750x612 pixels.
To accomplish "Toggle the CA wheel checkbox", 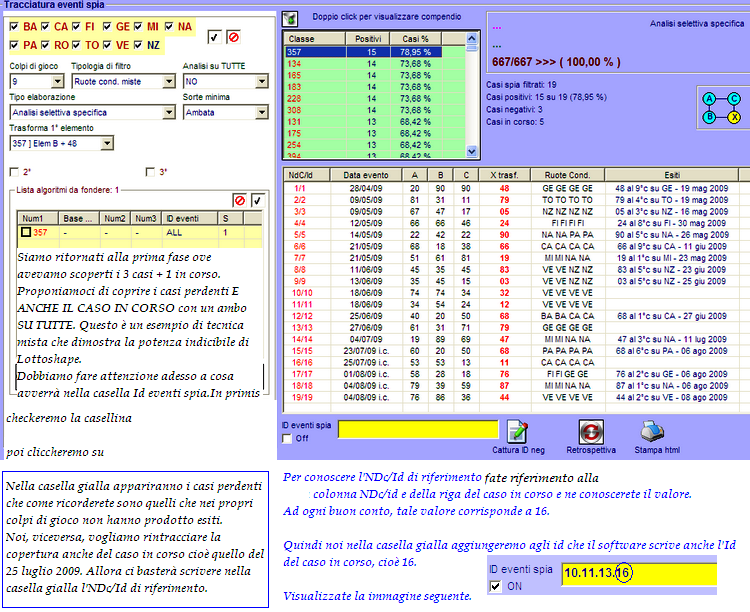I will [45, 26].
